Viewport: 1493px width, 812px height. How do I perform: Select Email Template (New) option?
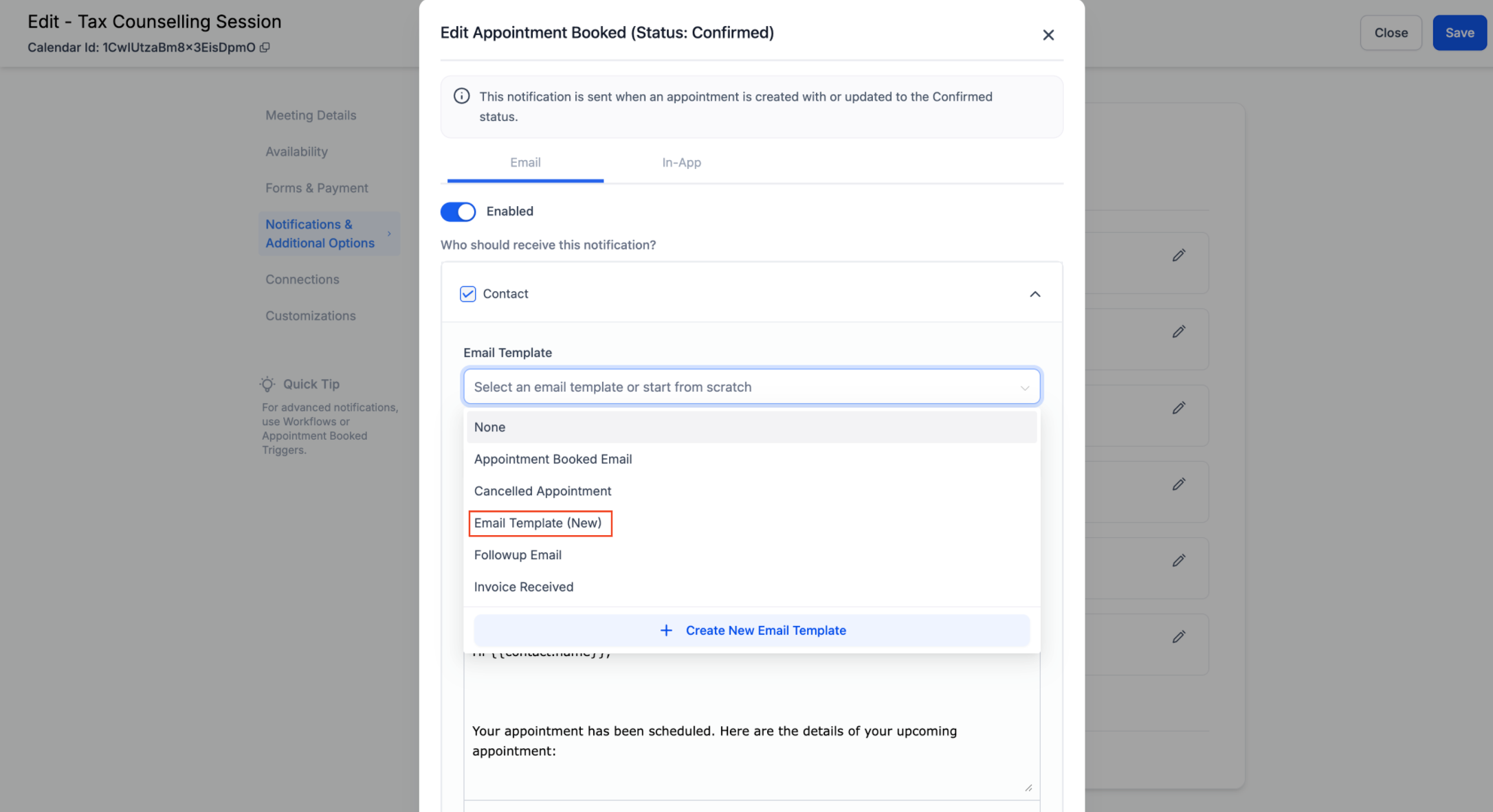tap(538, 523)
